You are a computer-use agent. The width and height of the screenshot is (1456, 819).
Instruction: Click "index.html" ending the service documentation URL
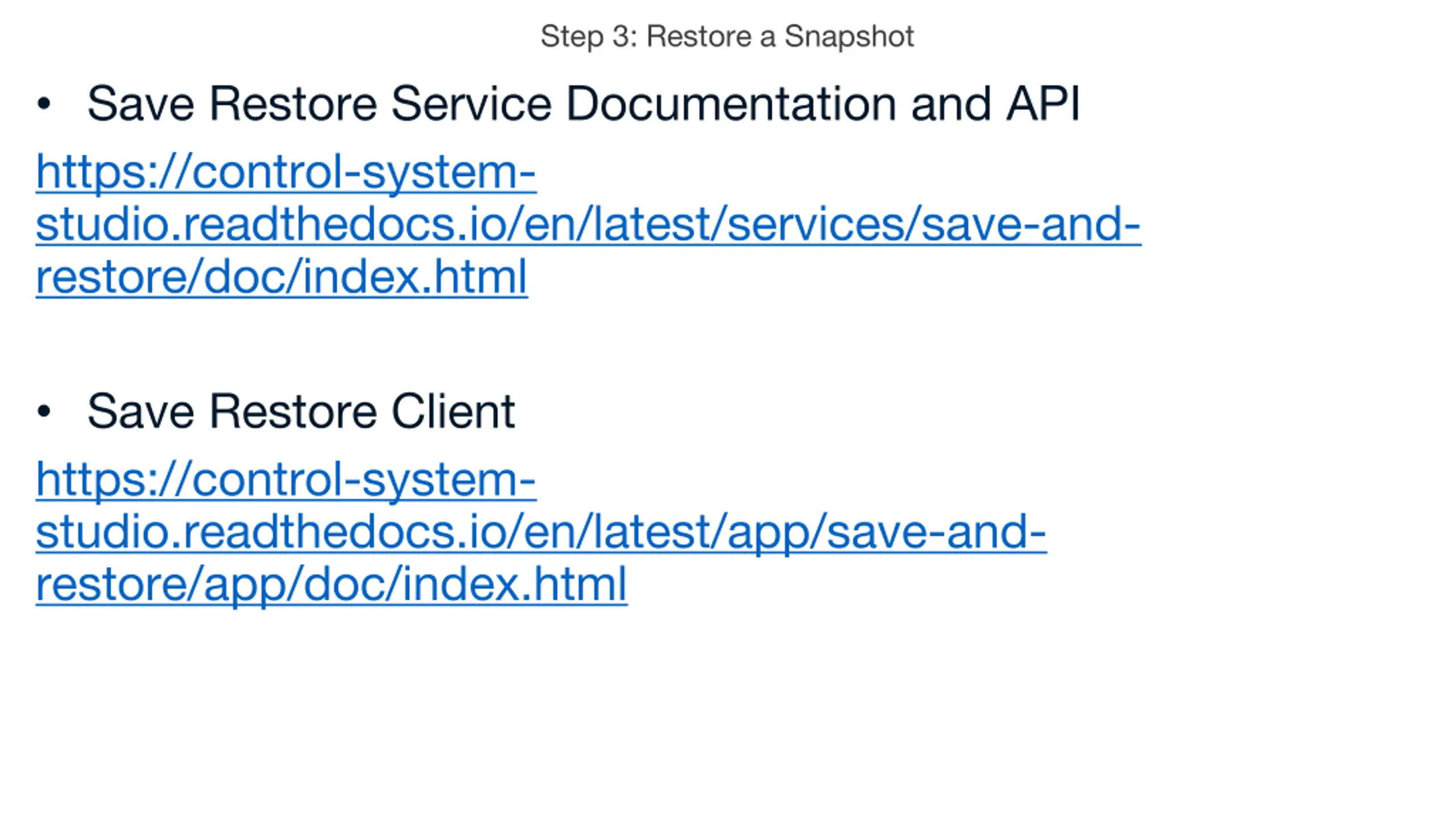pos(415,277)
